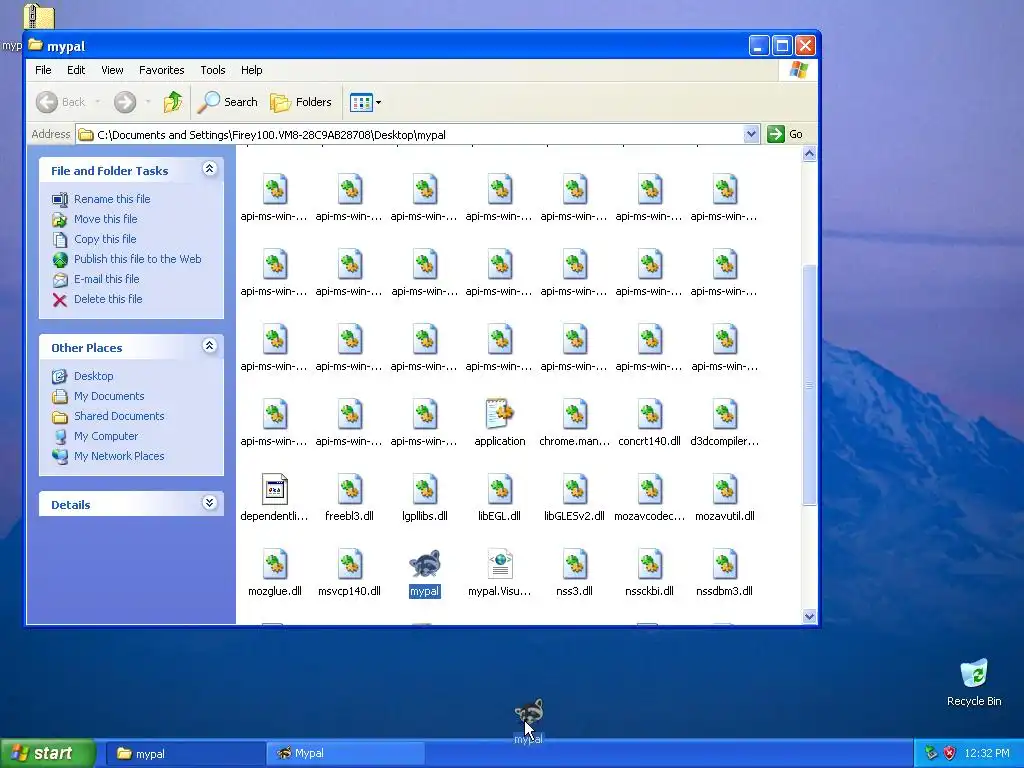Select libGLESv2.dll file

pos(575,497)
